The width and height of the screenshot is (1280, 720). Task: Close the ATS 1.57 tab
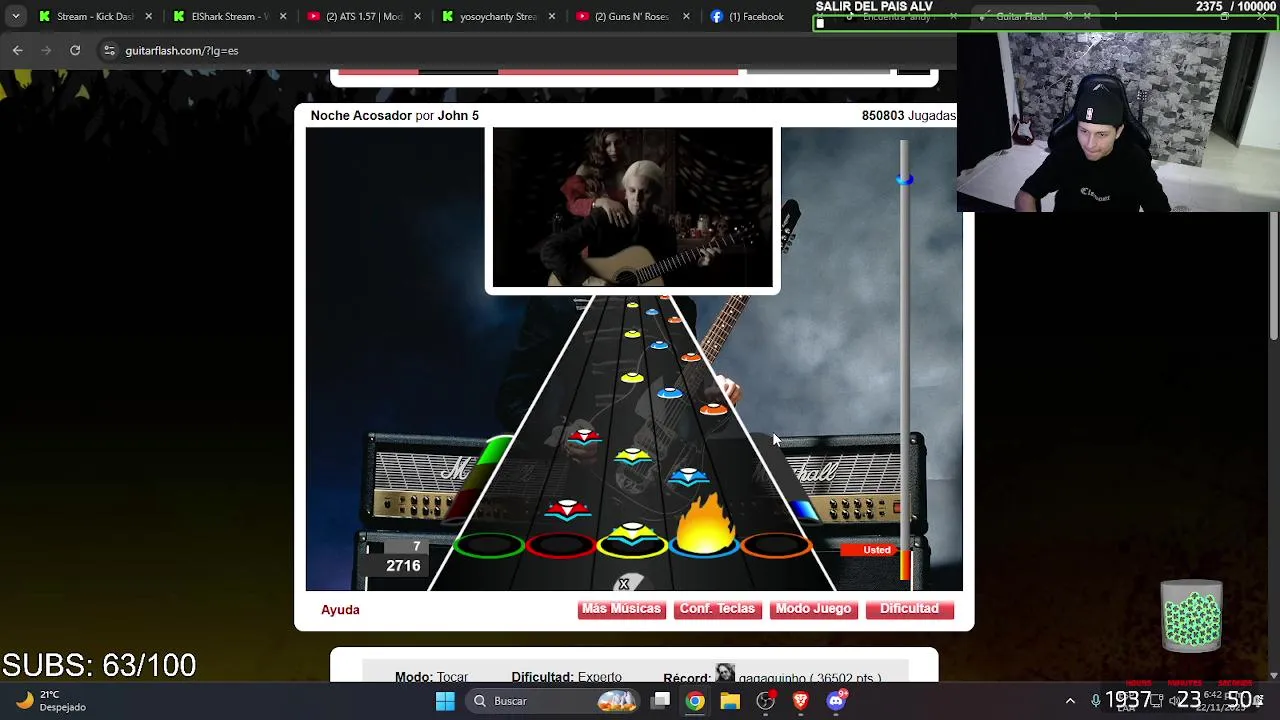pyautogui.click(x=417, y=16)
